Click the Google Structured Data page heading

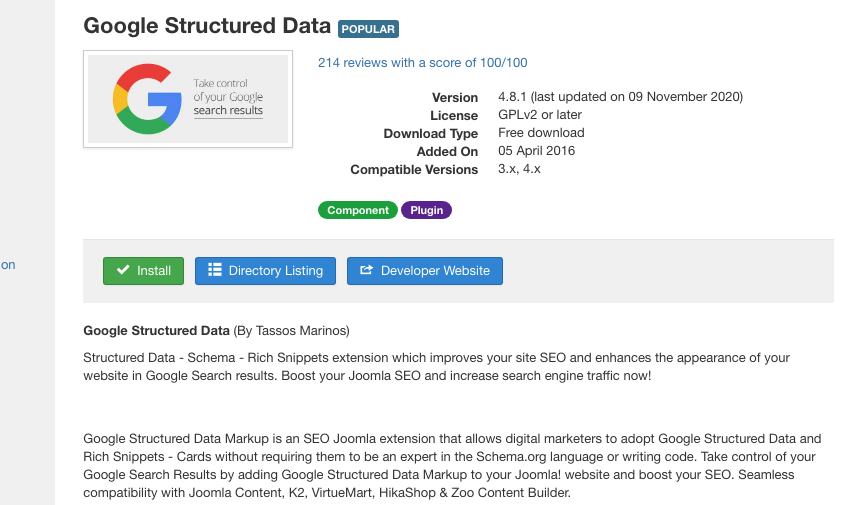207,26
